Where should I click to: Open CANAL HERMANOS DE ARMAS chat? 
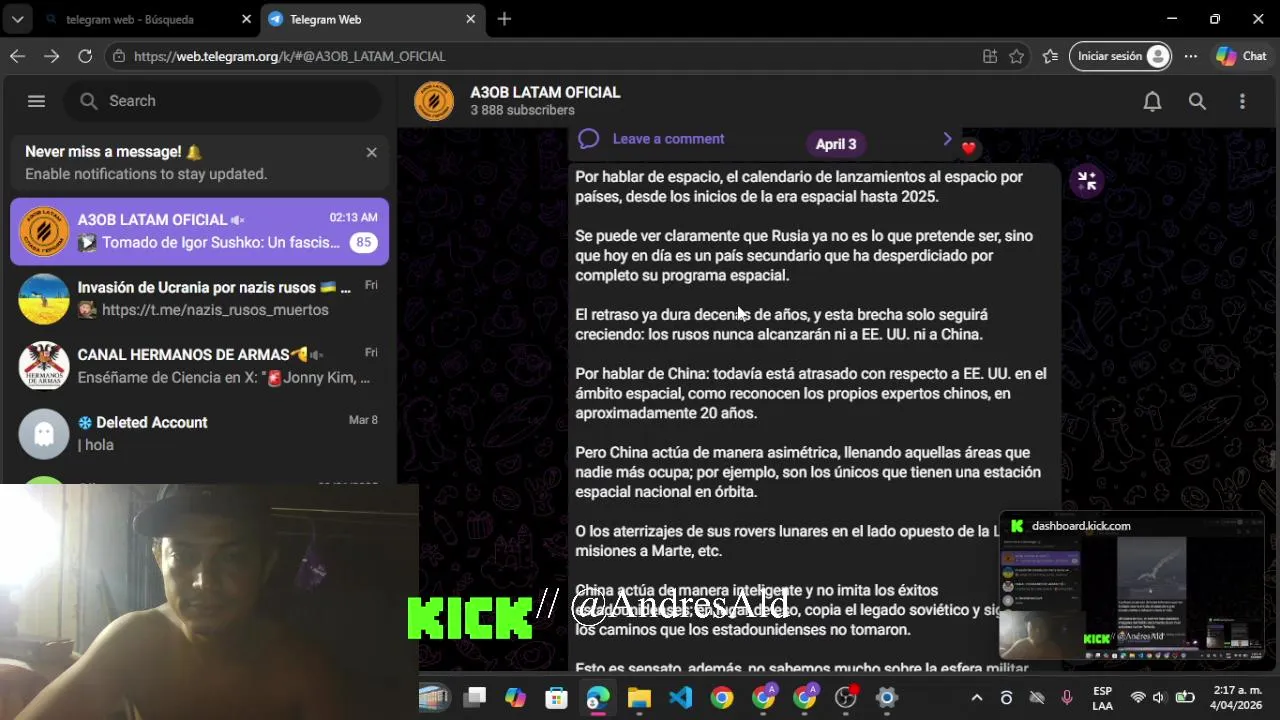coord(200,366)
